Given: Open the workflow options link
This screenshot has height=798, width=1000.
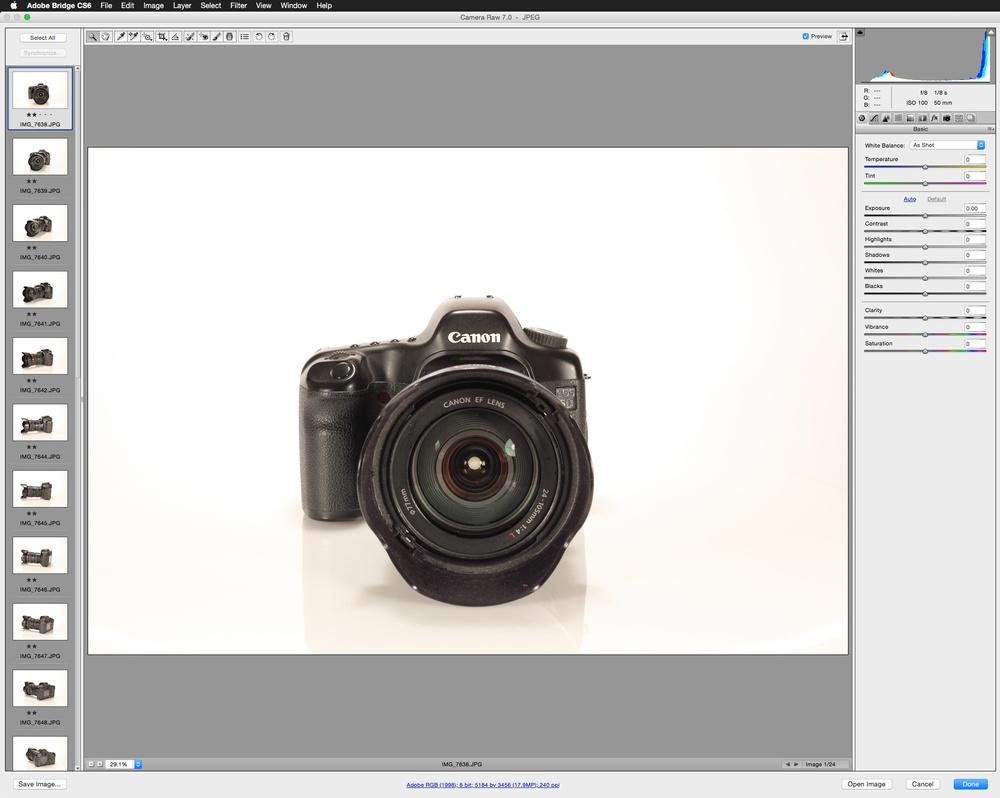Looking at the screenshot, I should (x=483, y=786).
